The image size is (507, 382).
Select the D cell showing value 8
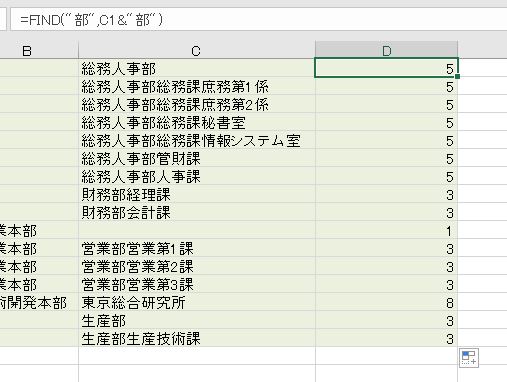pos(387,302)
